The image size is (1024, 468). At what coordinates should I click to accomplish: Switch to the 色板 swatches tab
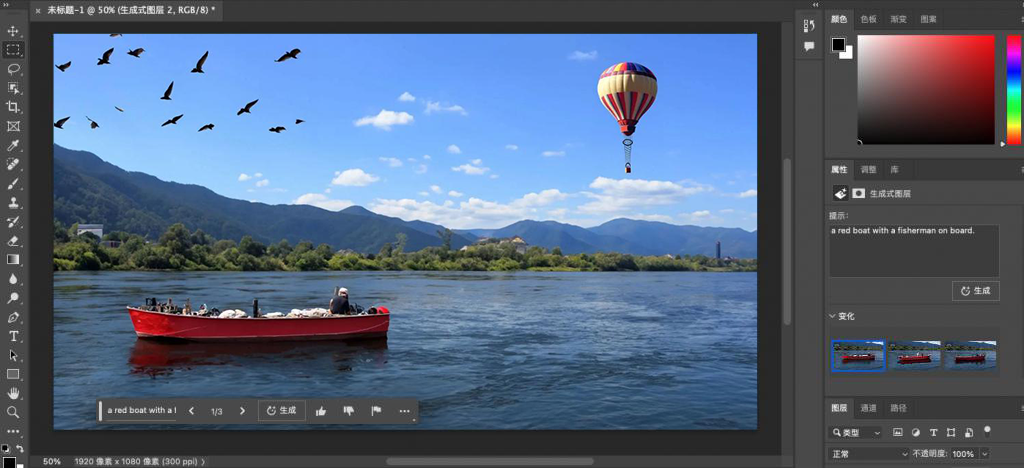point(869,19)
